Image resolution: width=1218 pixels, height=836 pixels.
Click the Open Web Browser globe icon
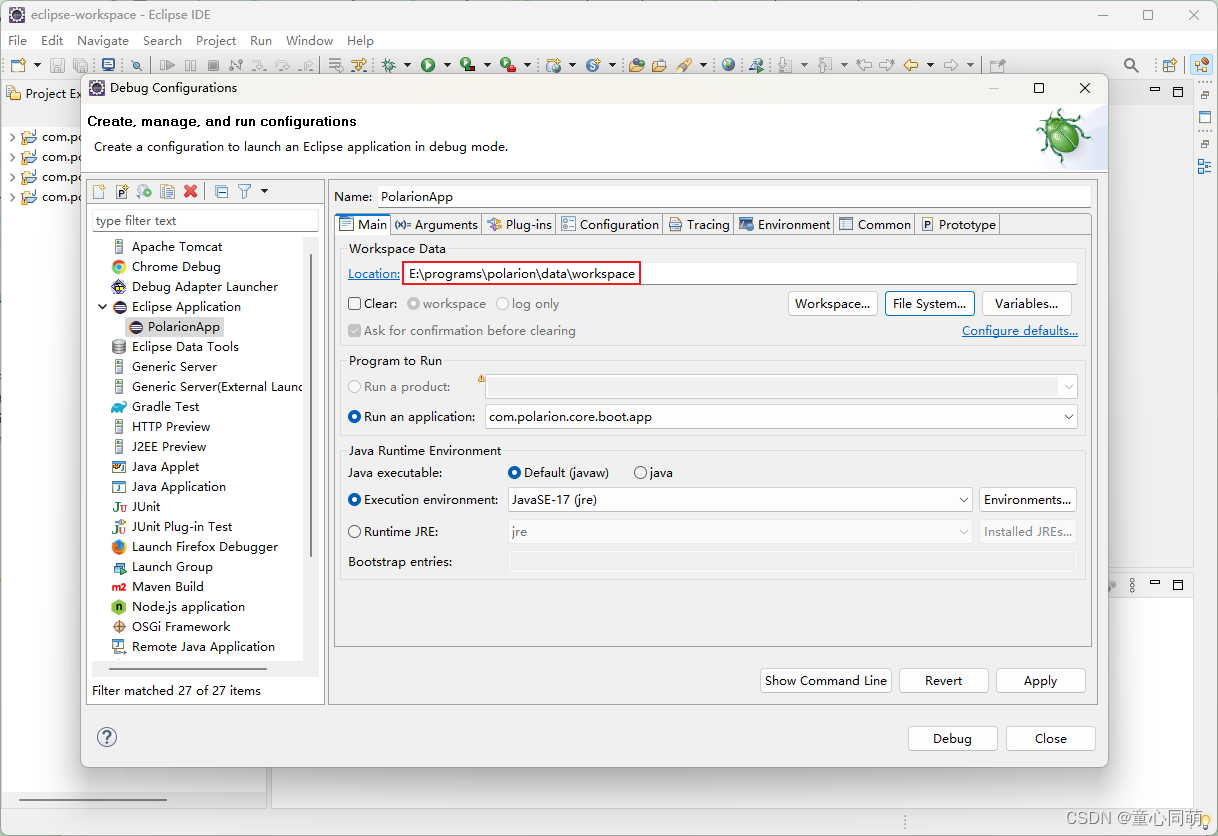[728, 65]
